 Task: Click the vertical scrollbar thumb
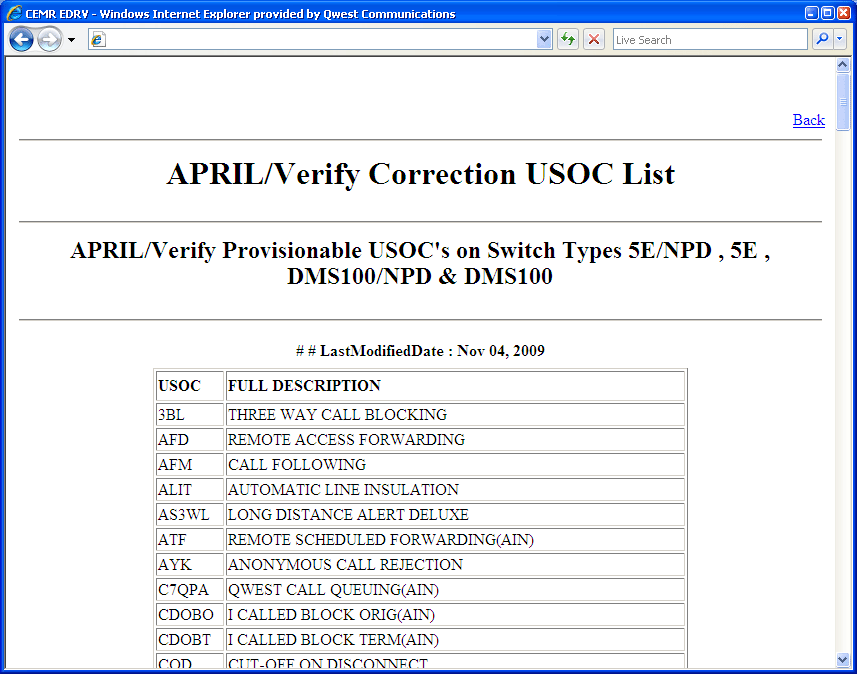843,100
